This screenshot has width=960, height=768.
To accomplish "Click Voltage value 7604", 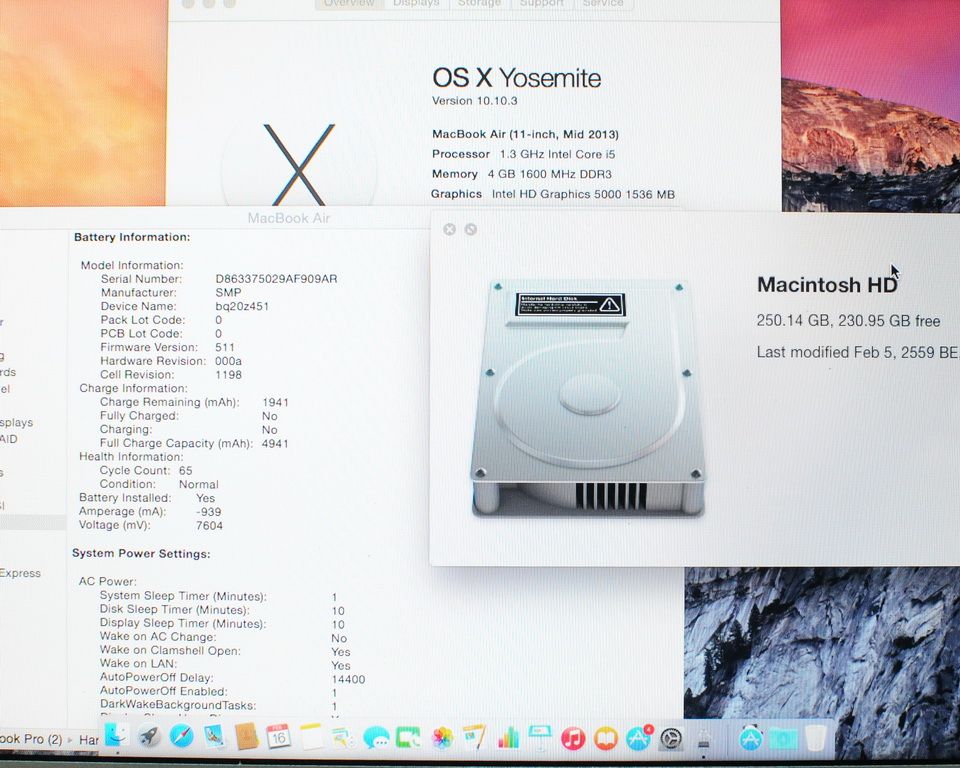I will pyautogui.click(x=209, y=525).
